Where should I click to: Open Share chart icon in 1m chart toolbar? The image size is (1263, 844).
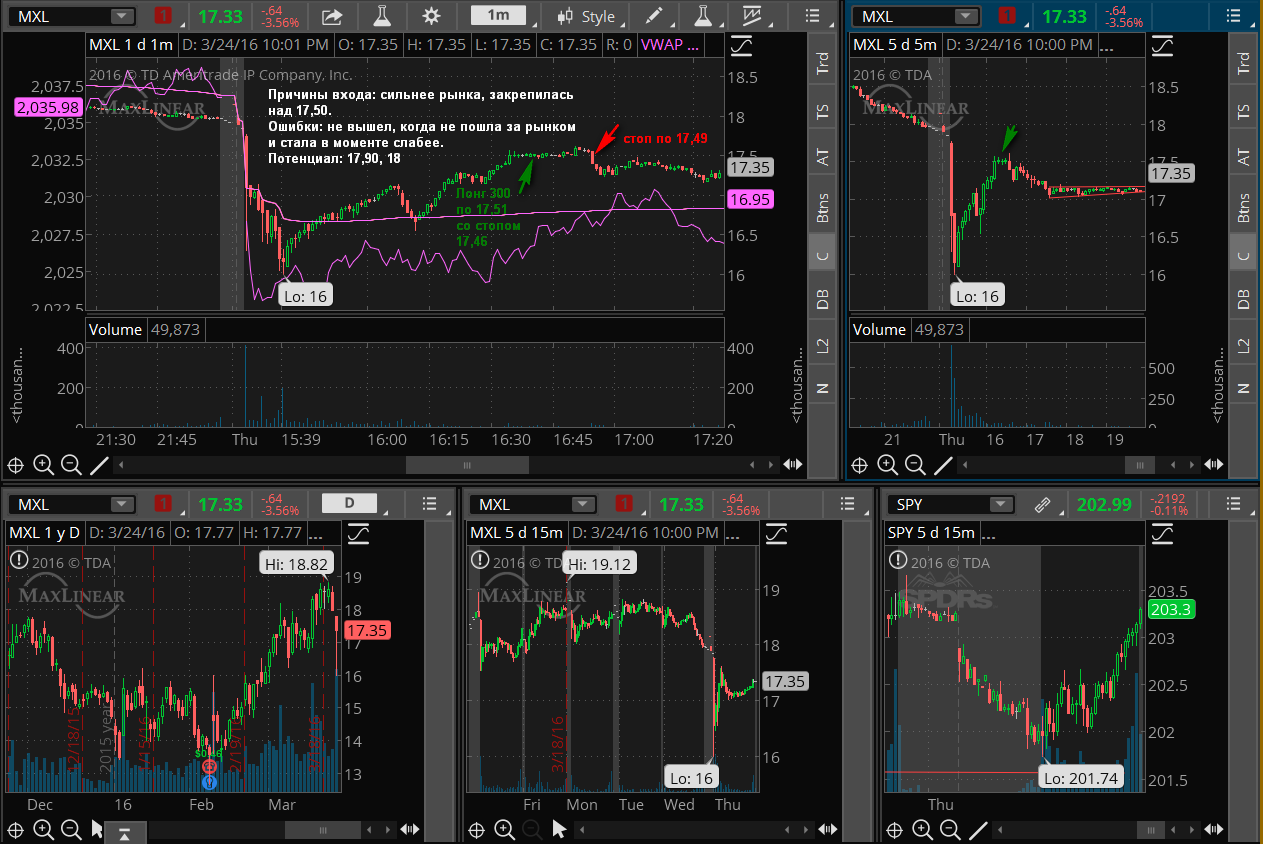(332, 16)
